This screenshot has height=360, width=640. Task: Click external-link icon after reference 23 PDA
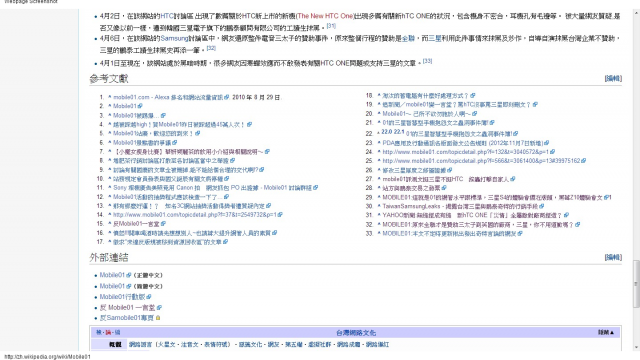(x=547, y=143)
